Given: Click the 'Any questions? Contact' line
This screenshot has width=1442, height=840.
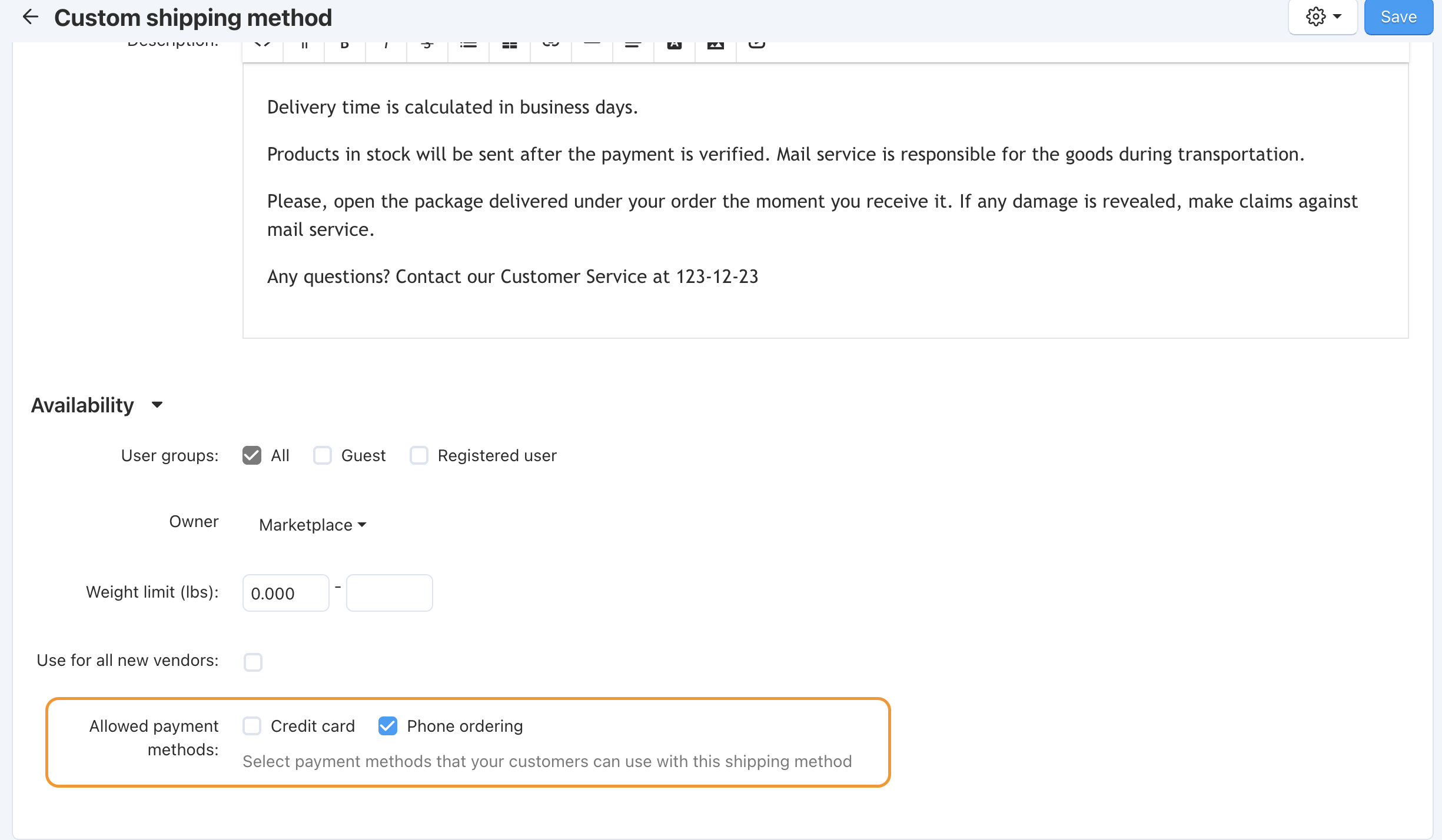Looking at the screenshot, I should click(513, 276).
